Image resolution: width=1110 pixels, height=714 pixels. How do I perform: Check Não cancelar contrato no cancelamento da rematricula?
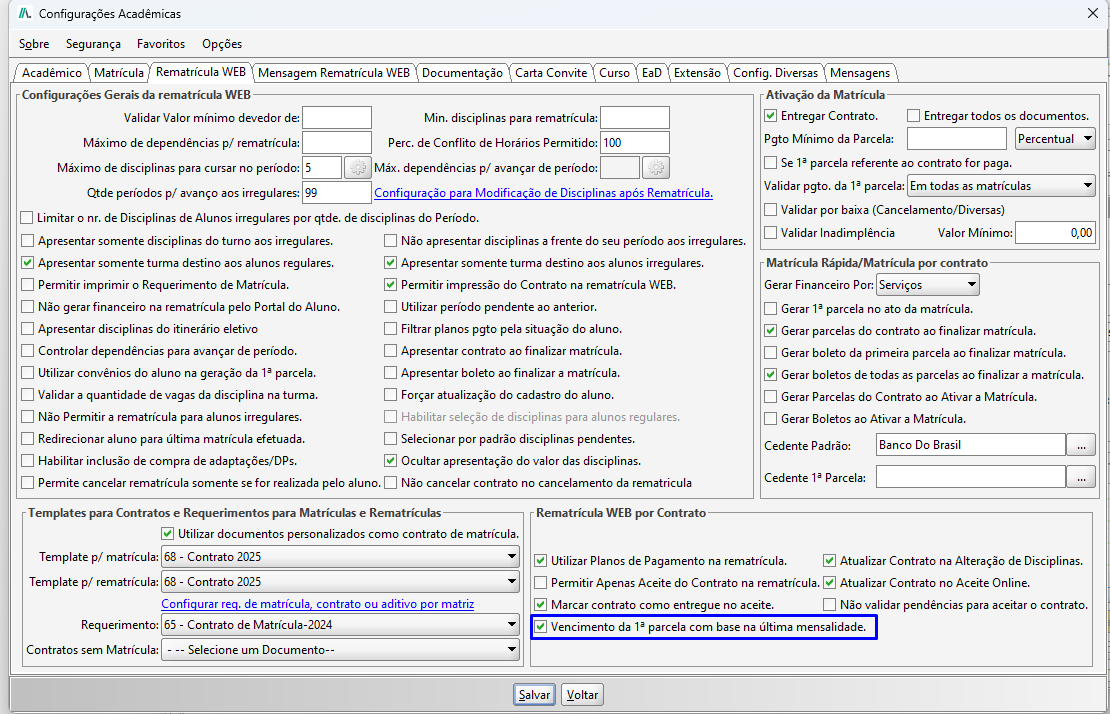[x=390, y=483]
